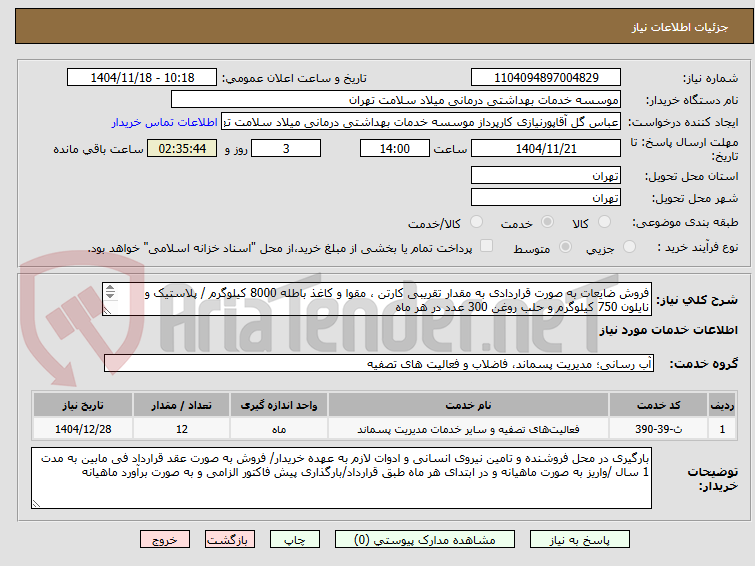Open مشاهده مدارک پیوستی (0) button

(x=424, y=540)
